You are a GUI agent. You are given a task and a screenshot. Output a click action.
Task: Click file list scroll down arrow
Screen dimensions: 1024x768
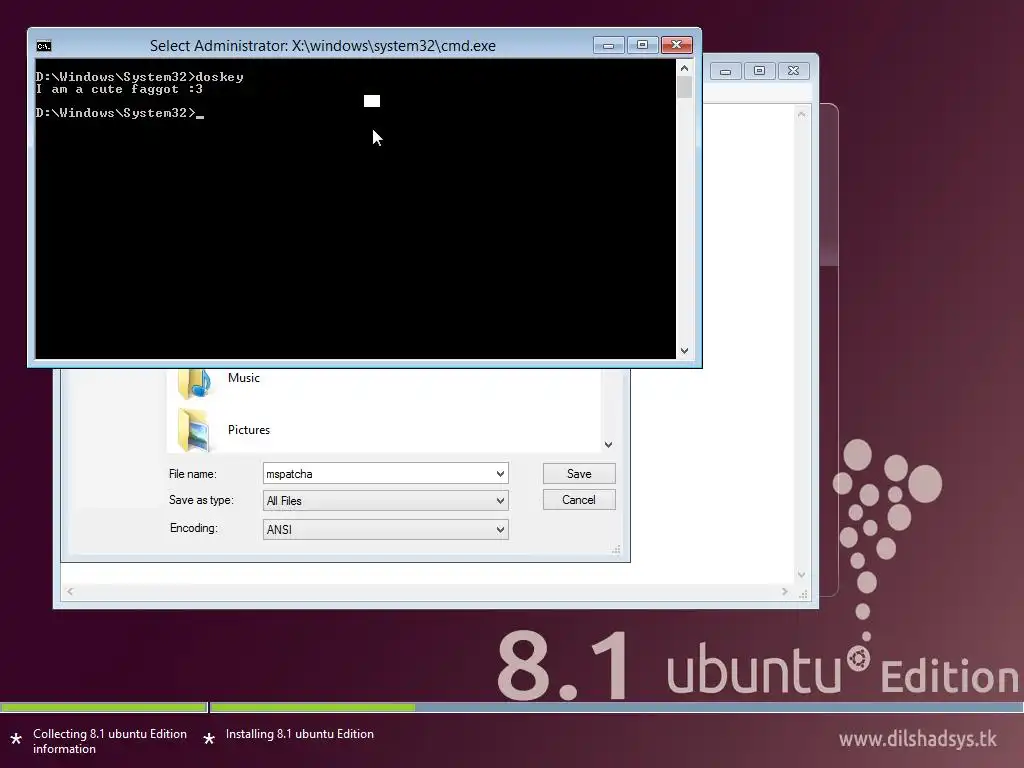tap(608, 445)
